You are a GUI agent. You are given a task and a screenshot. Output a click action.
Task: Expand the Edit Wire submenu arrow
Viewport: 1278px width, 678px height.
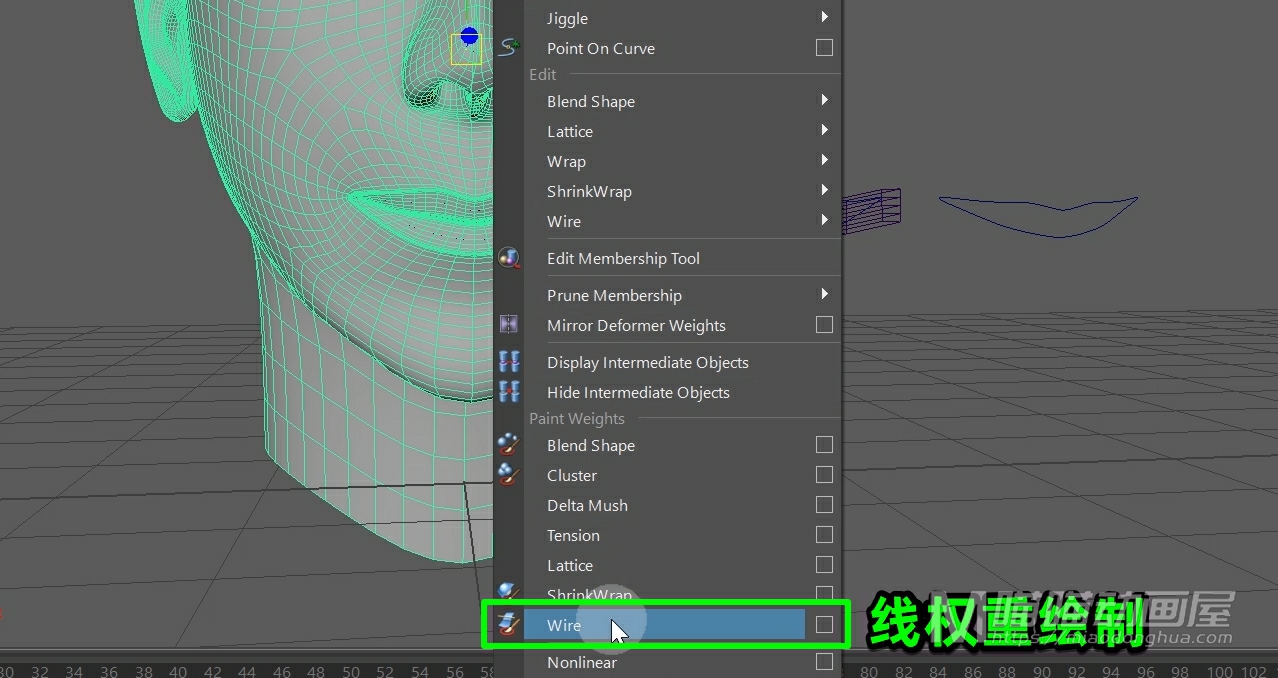825,220
